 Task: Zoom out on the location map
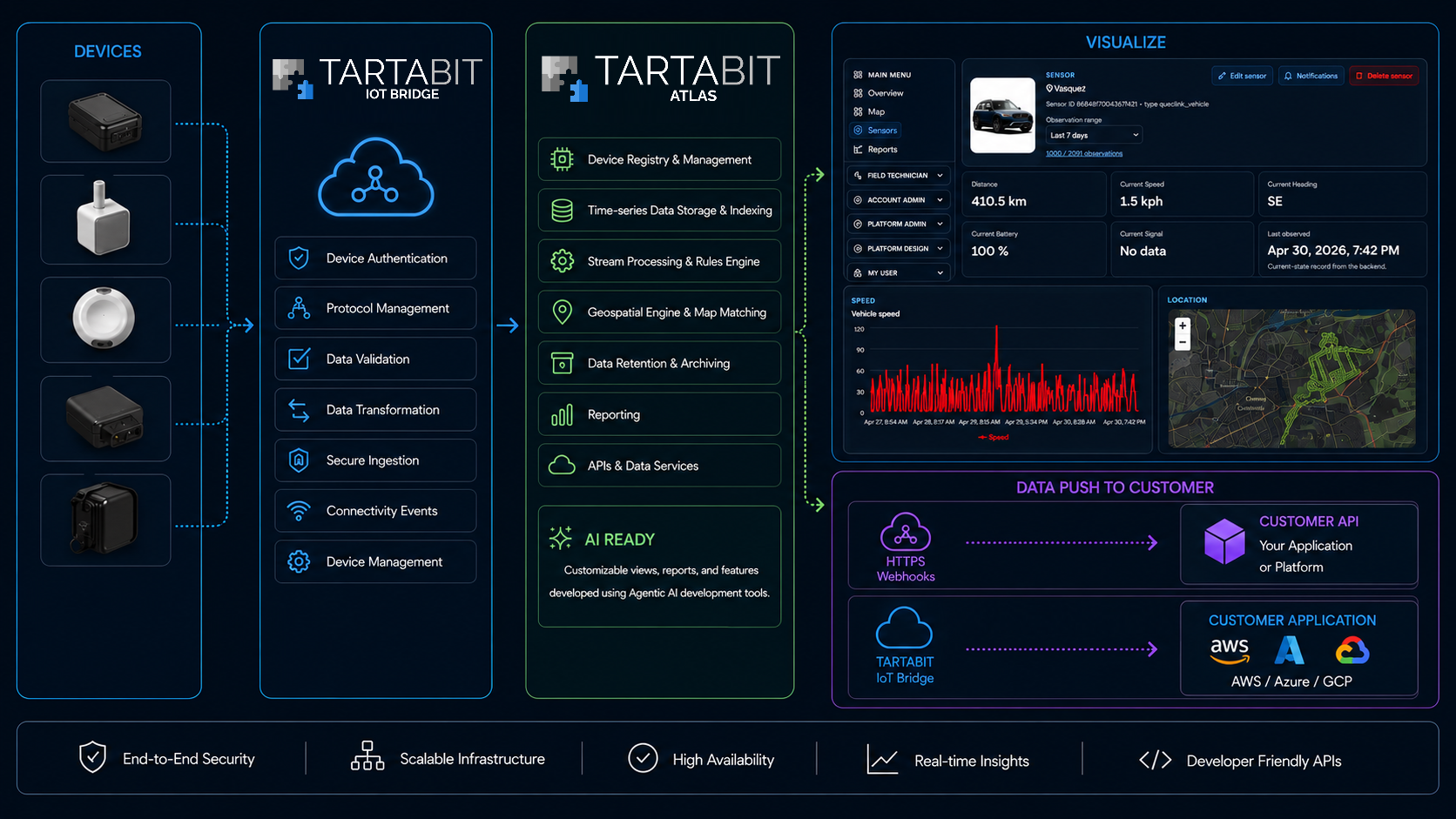pyautogui.click(x=1183, y=343)
